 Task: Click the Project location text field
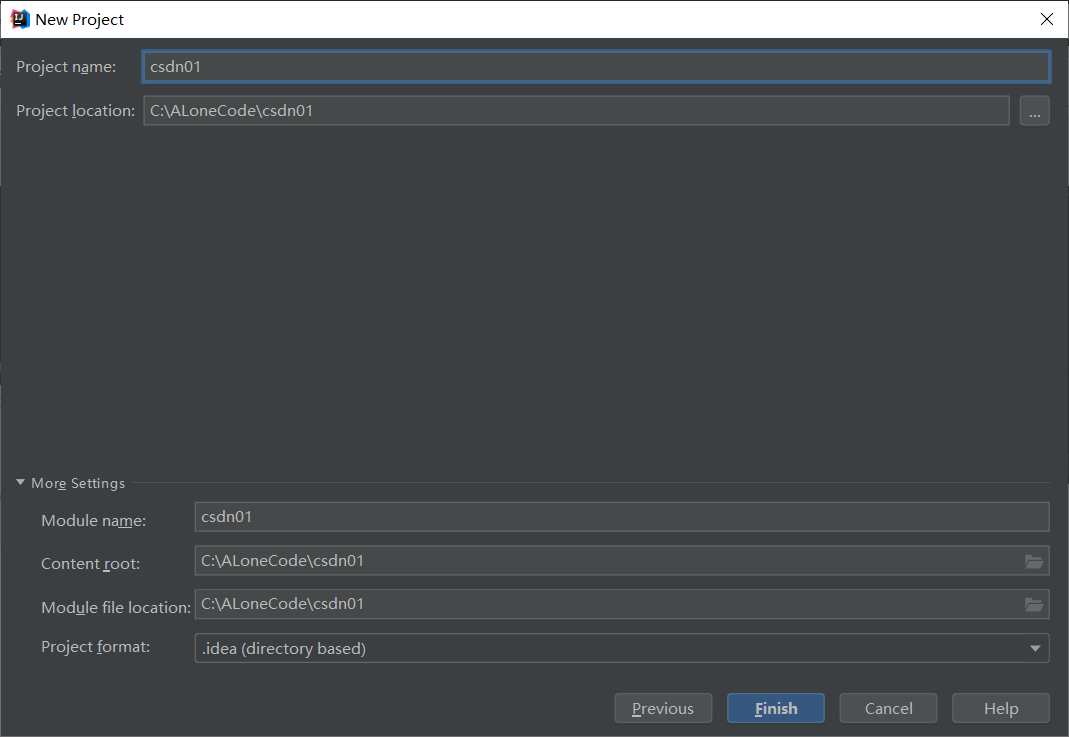pyautogui.click(x=576, y=110)
